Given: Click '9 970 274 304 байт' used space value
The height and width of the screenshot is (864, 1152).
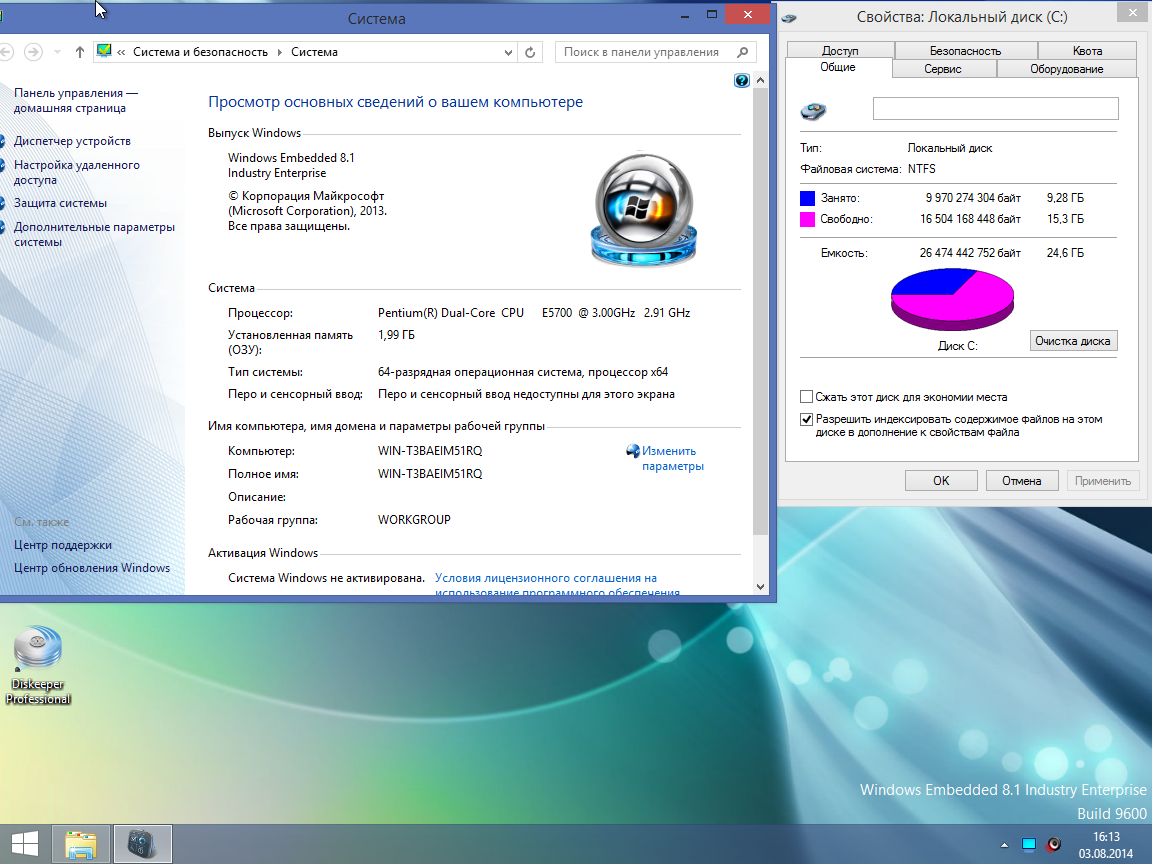Looking at the screenshot, I should (x=973, y=198).
